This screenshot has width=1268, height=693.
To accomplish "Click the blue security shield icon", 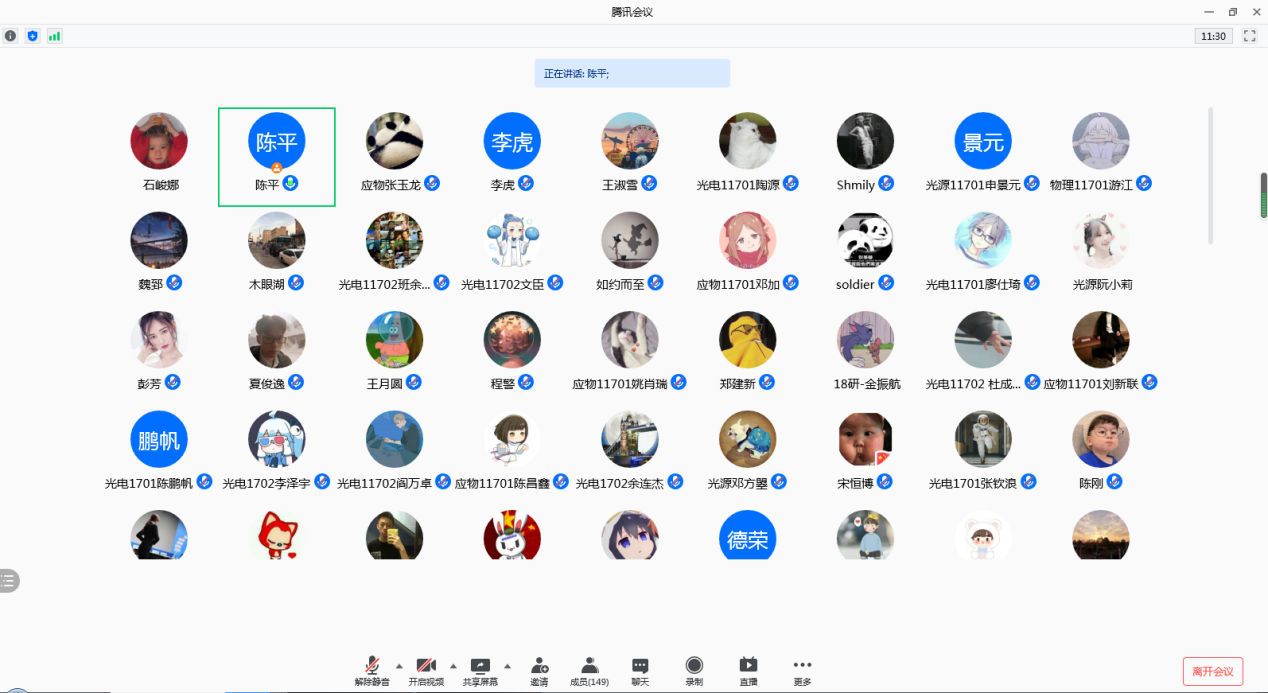I will click(x=33, y=36).
